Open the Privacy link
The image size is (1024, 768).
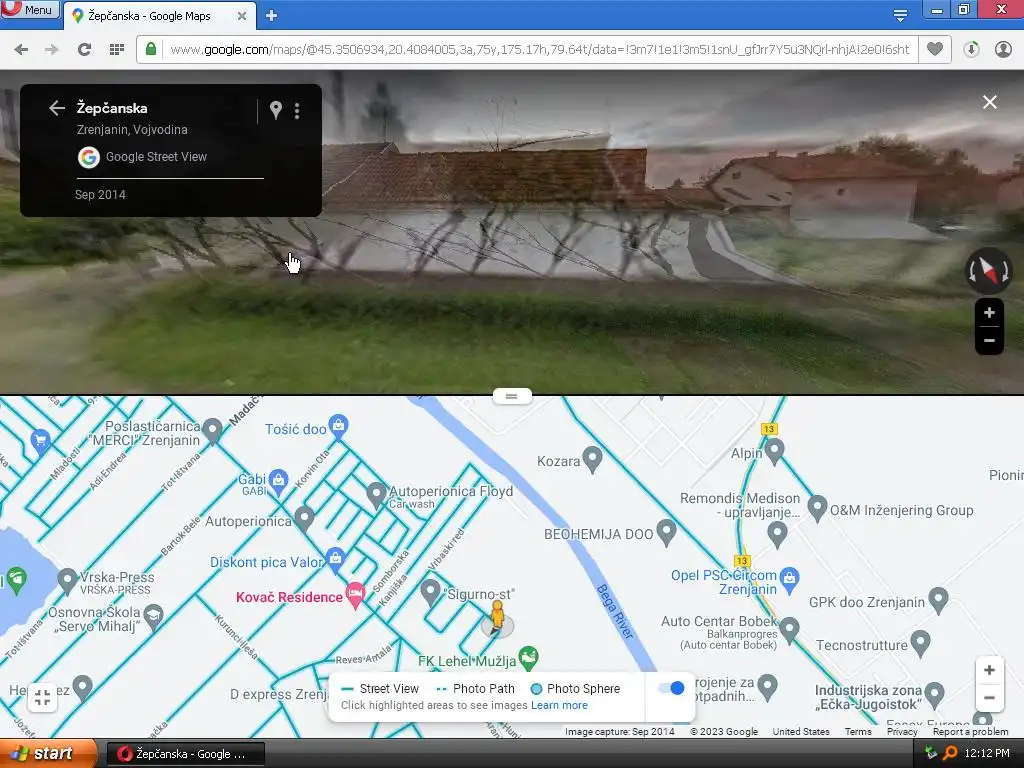pyautogui.click(x=902, y=731)
